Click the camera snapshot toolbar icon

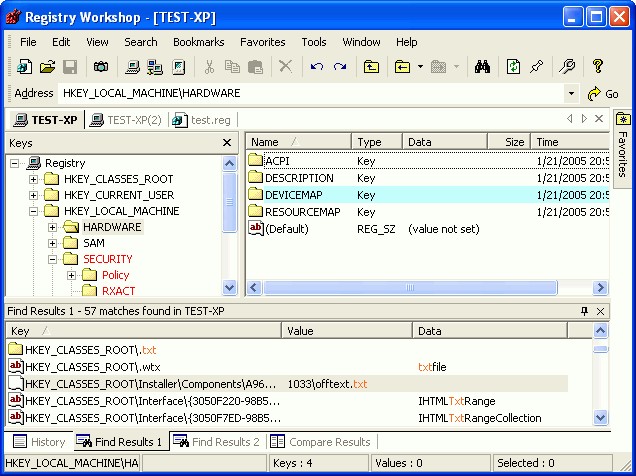[101, 67]
